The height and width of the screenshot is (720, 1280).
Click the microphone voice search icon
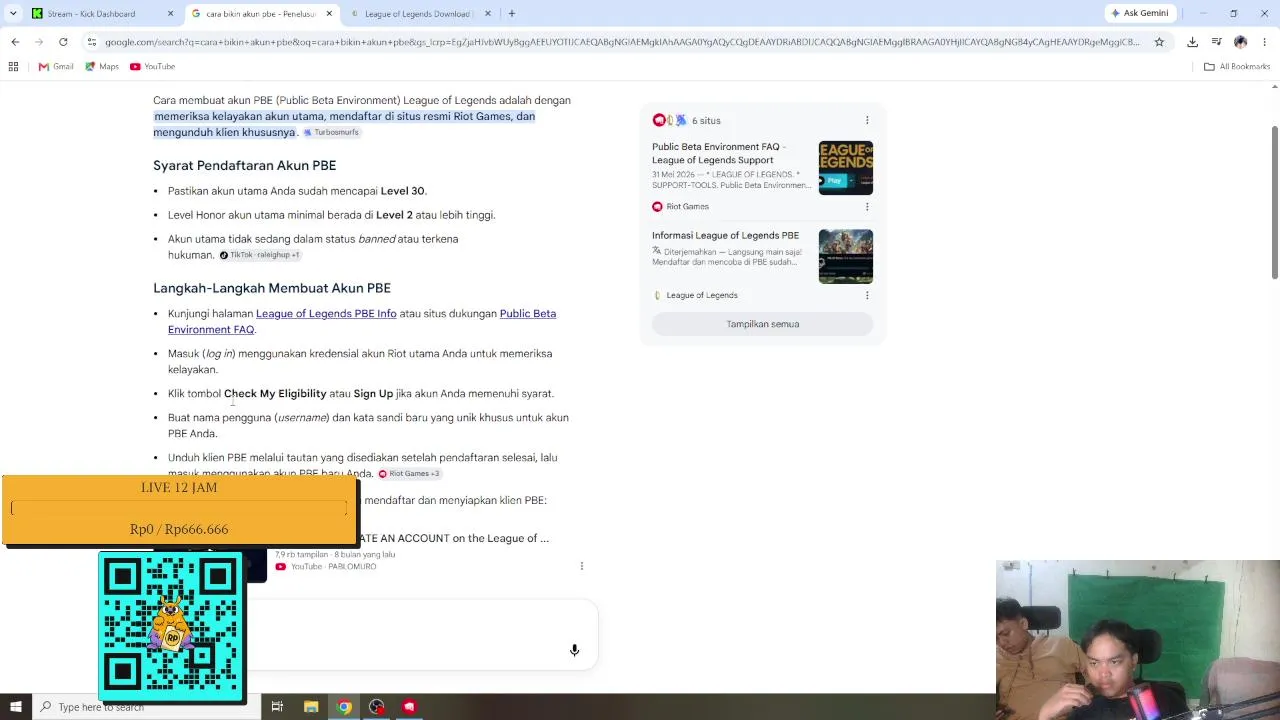pyautogui.click(x=574, y=650)
